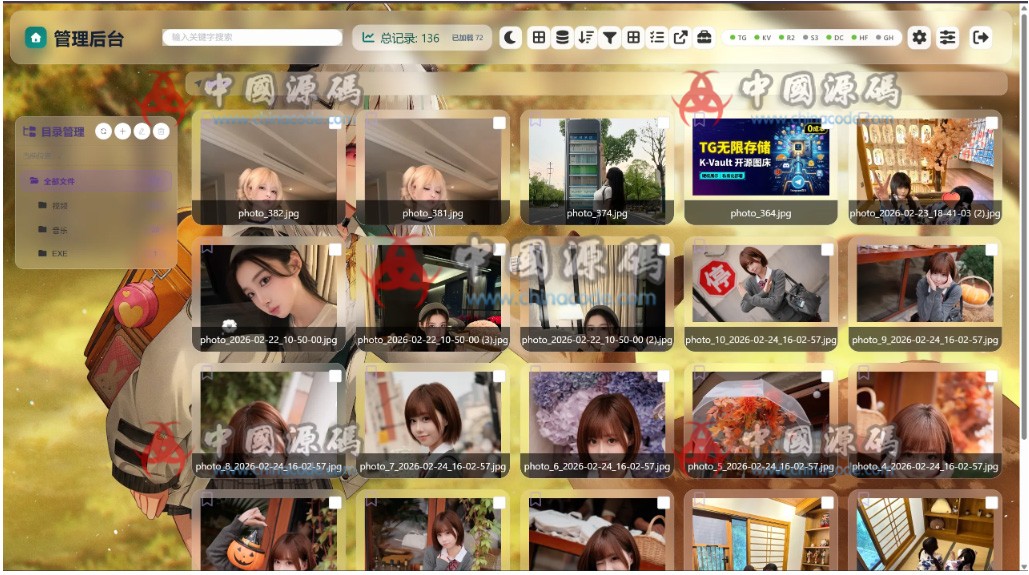Click the refresh directory icon
Image resolution: width=1029 pixels, height=575 pixels.
(x=104, y=131)
